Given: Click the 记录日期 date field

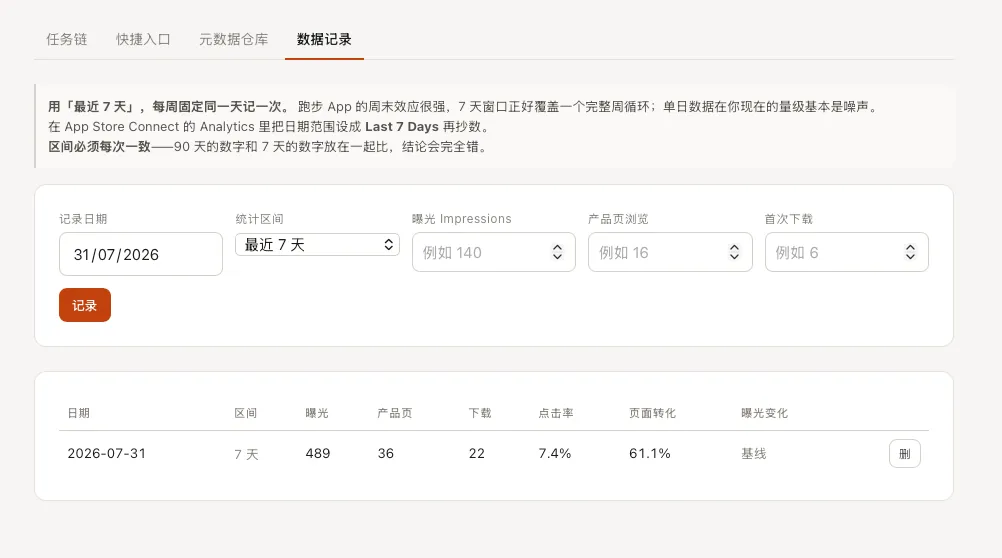Looking at the screenshot, I should [141, 254].
